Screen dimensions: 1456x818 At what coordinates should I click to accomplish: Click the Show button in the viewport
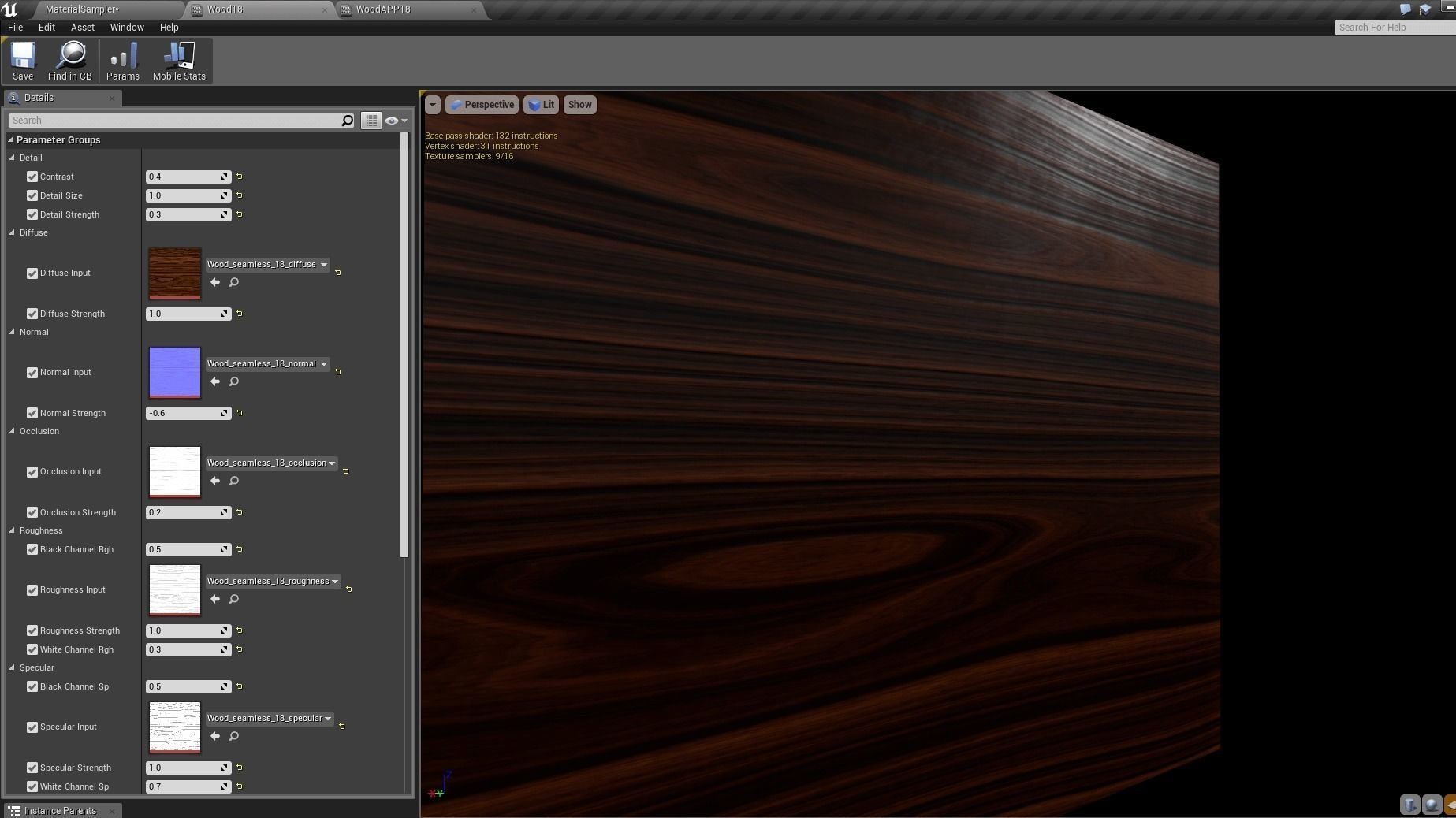[579, 104]
